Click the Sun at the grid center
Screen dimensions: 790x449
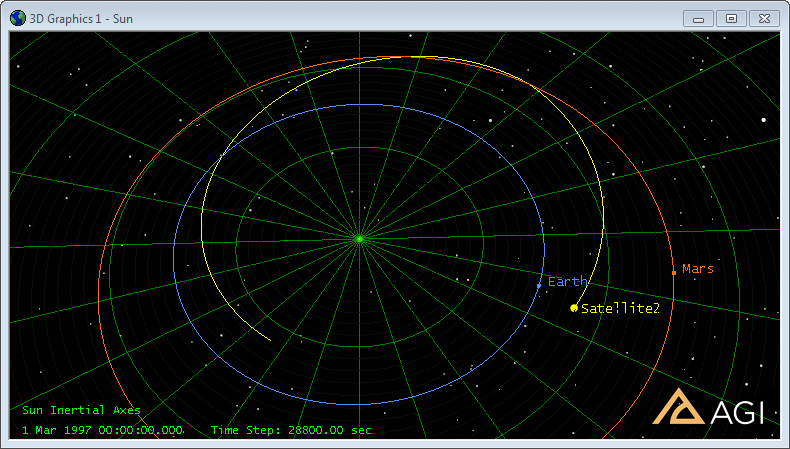[x=359, y=238]
